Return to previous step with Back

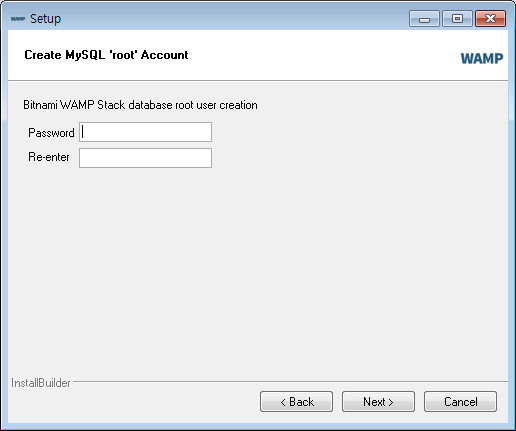[296, 402]
